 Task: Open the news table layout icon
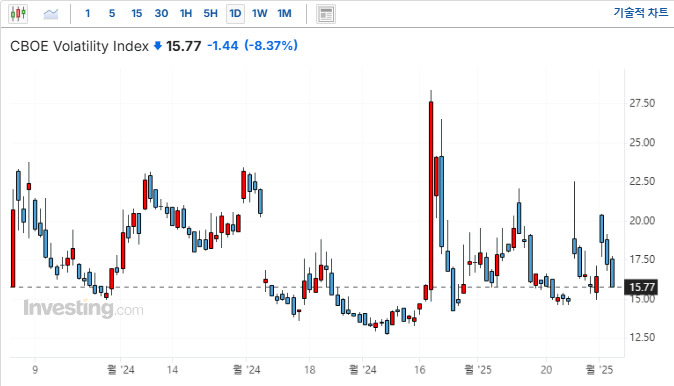coord(326,14)
